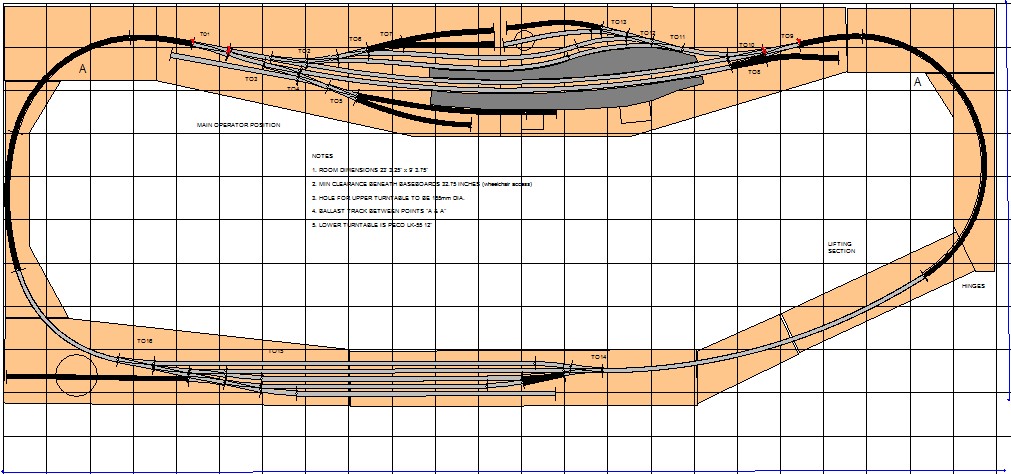Click the TO13 turnout label
1011x474 pixels.
click(618, 22)
